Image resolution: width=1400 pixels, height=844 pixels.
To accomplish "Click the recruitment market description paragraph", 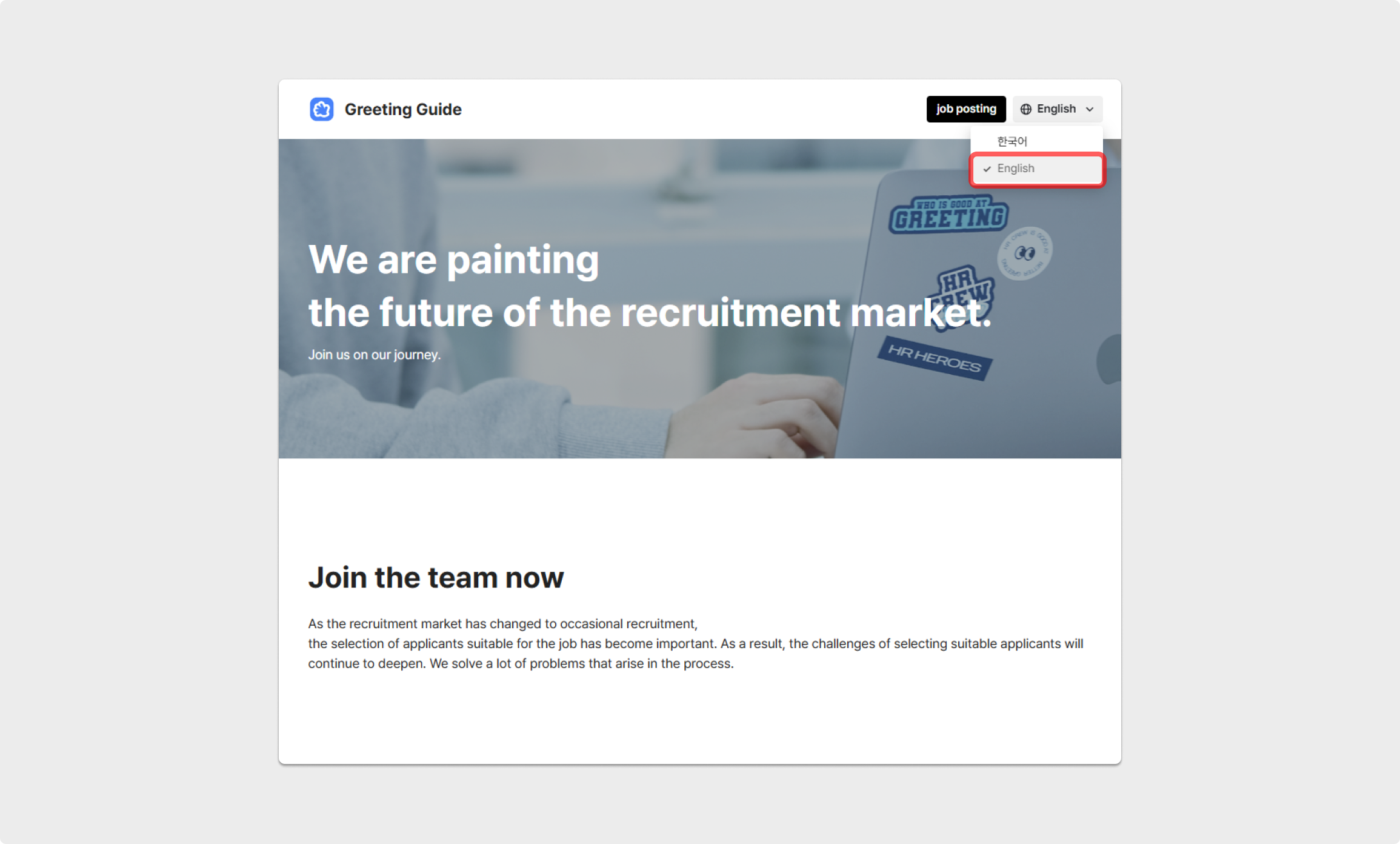I will click(x=695, y=643).
